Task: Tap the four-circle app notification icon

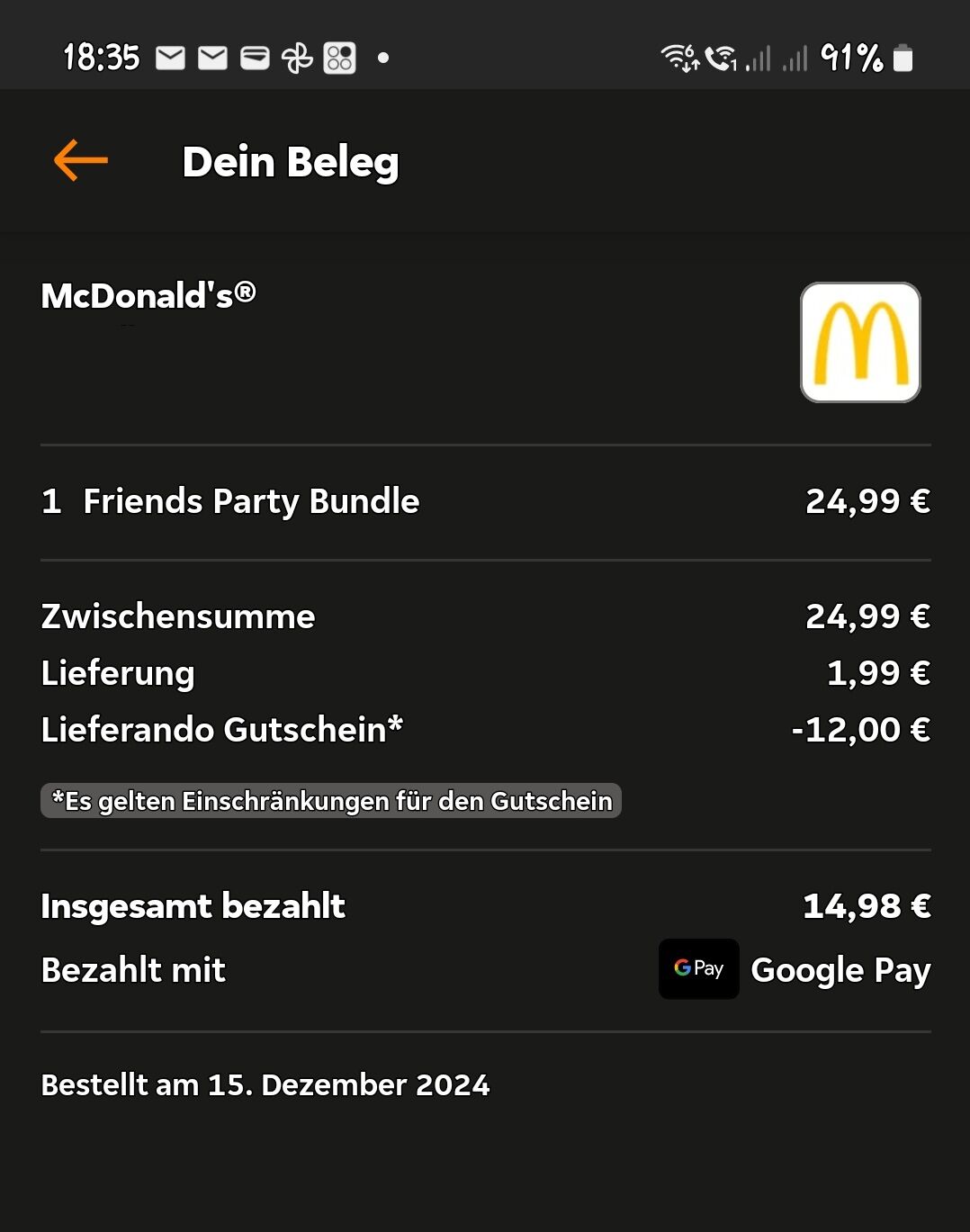Action: 339,58
